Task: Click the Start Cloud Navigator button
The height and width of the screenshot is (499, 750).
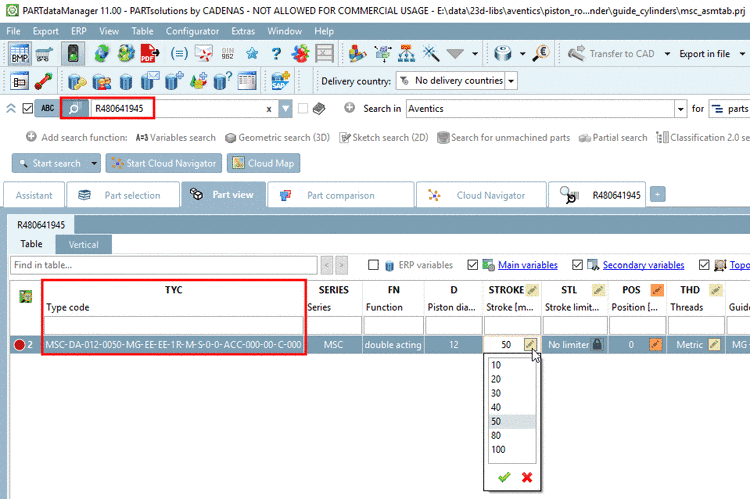Action: coord(164,164)
